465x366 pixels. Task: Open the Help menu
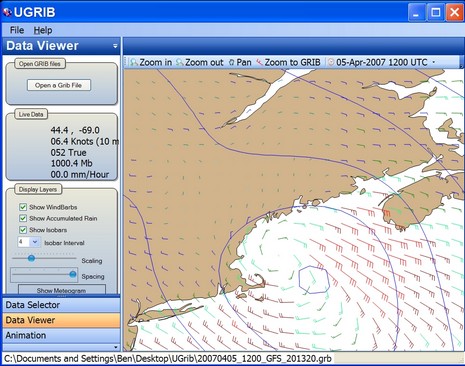click(x=43, y=30)
